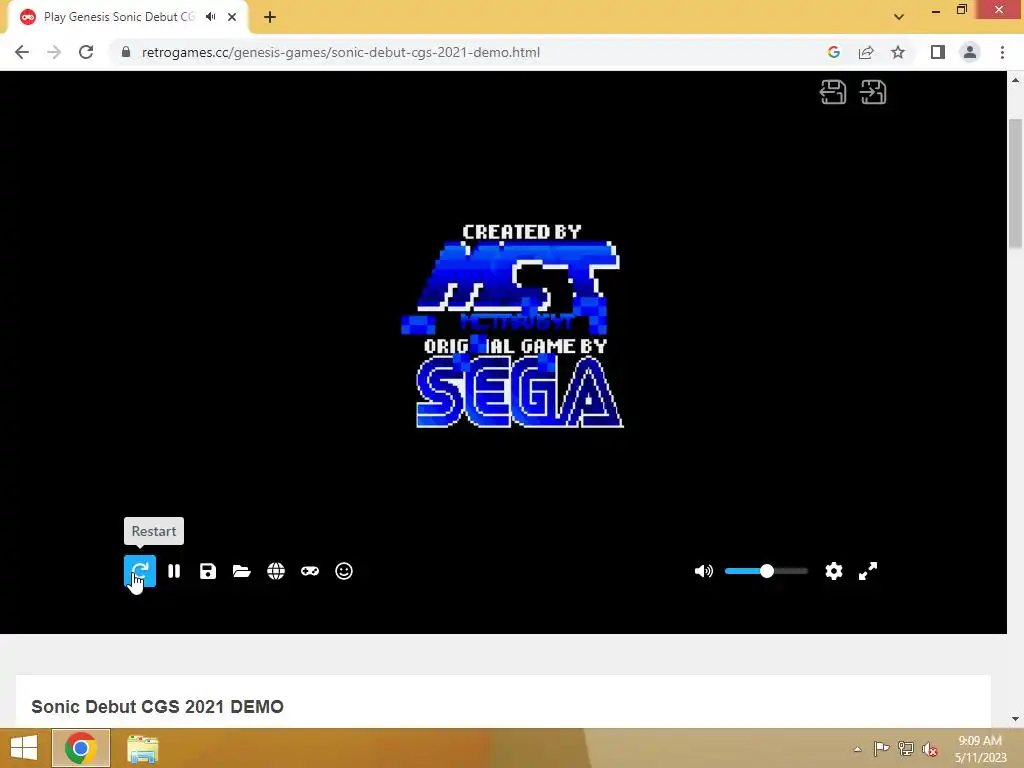Open cheats smiley face icon

[x=344, y=571]
